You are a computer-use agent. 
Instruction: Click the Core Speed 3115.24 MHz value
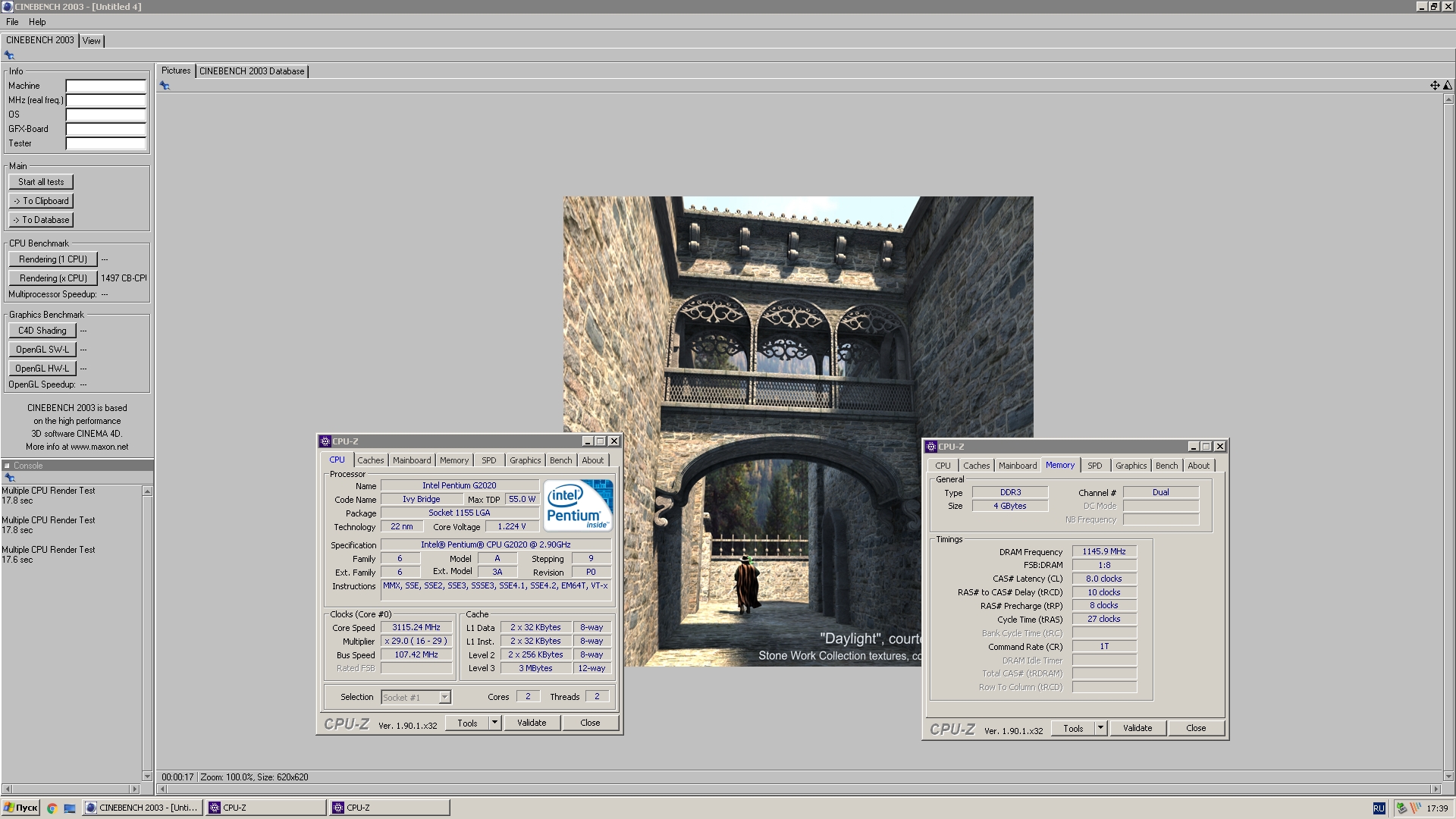[416, 627]
